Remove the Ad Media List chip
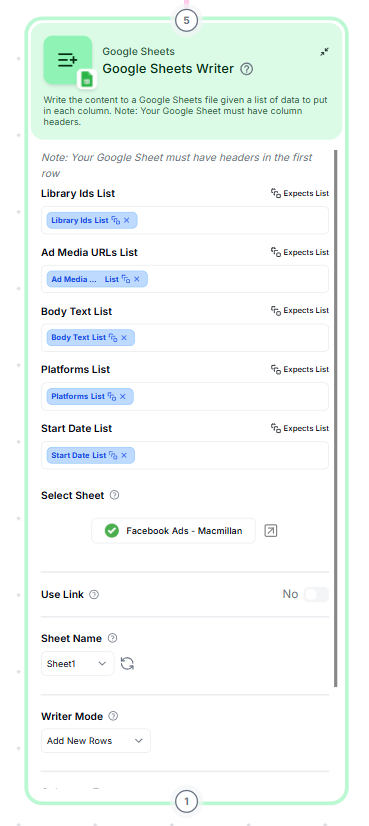 pyautogui.click(x=137, y=279)
